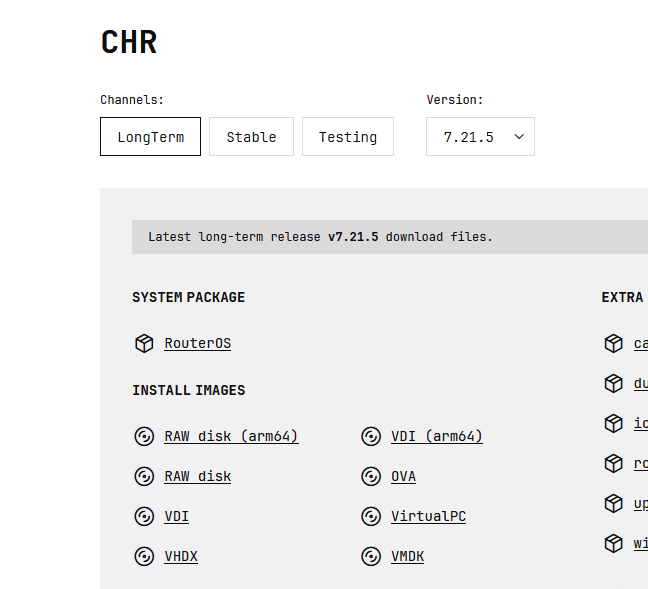This screenshot has height=589, width=648.
Task: Click the disc icon beside RAW disk (arm64)
Action: coord(144,436)
